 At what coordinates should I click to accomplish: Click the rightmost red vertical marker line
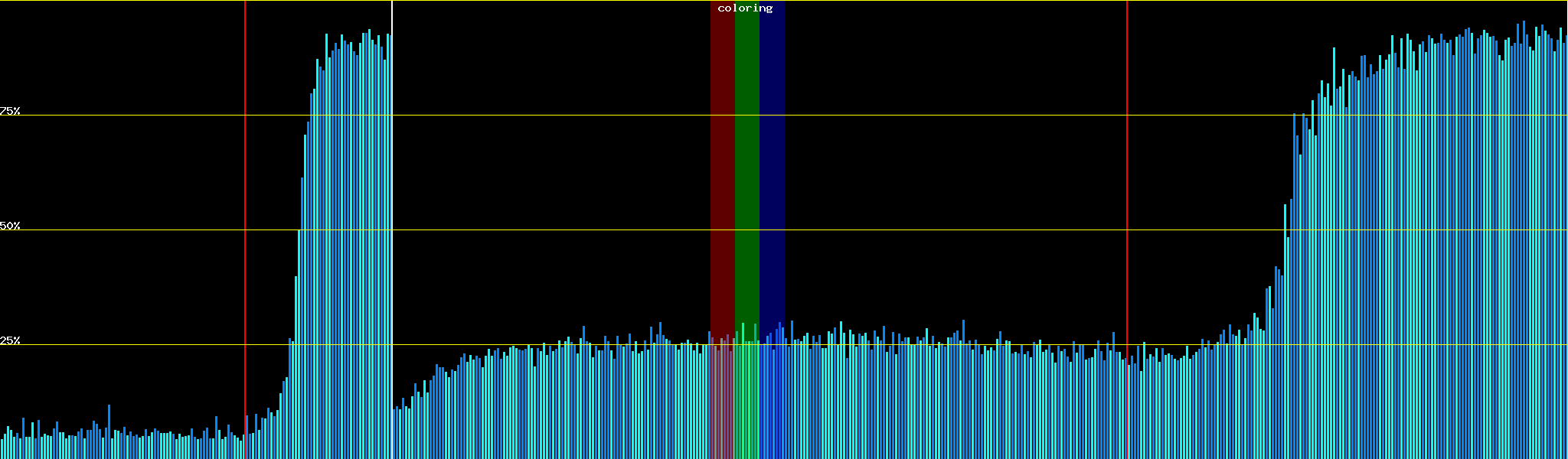pyautogui.click(x=1127, y=191)
